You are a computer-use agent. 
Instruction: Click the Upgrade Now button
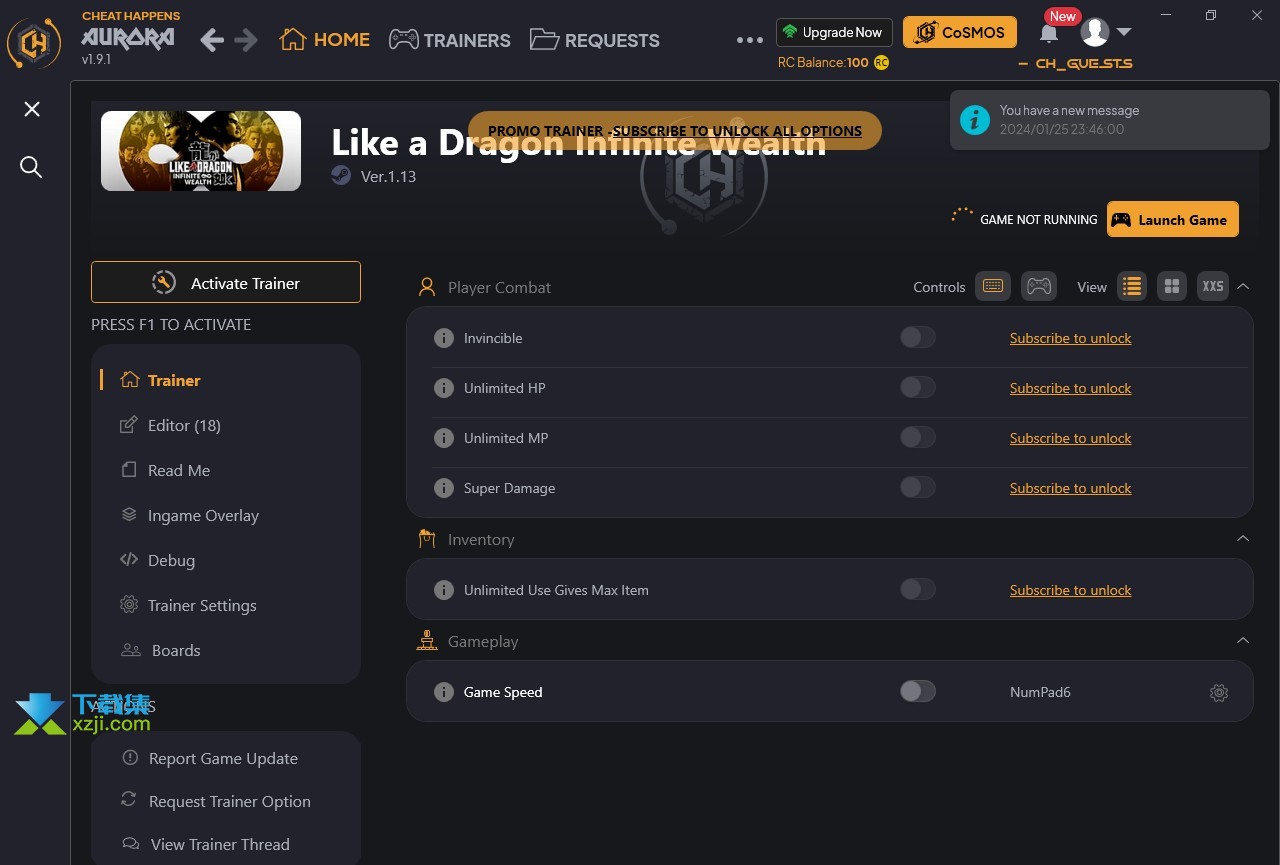point(834,32)
